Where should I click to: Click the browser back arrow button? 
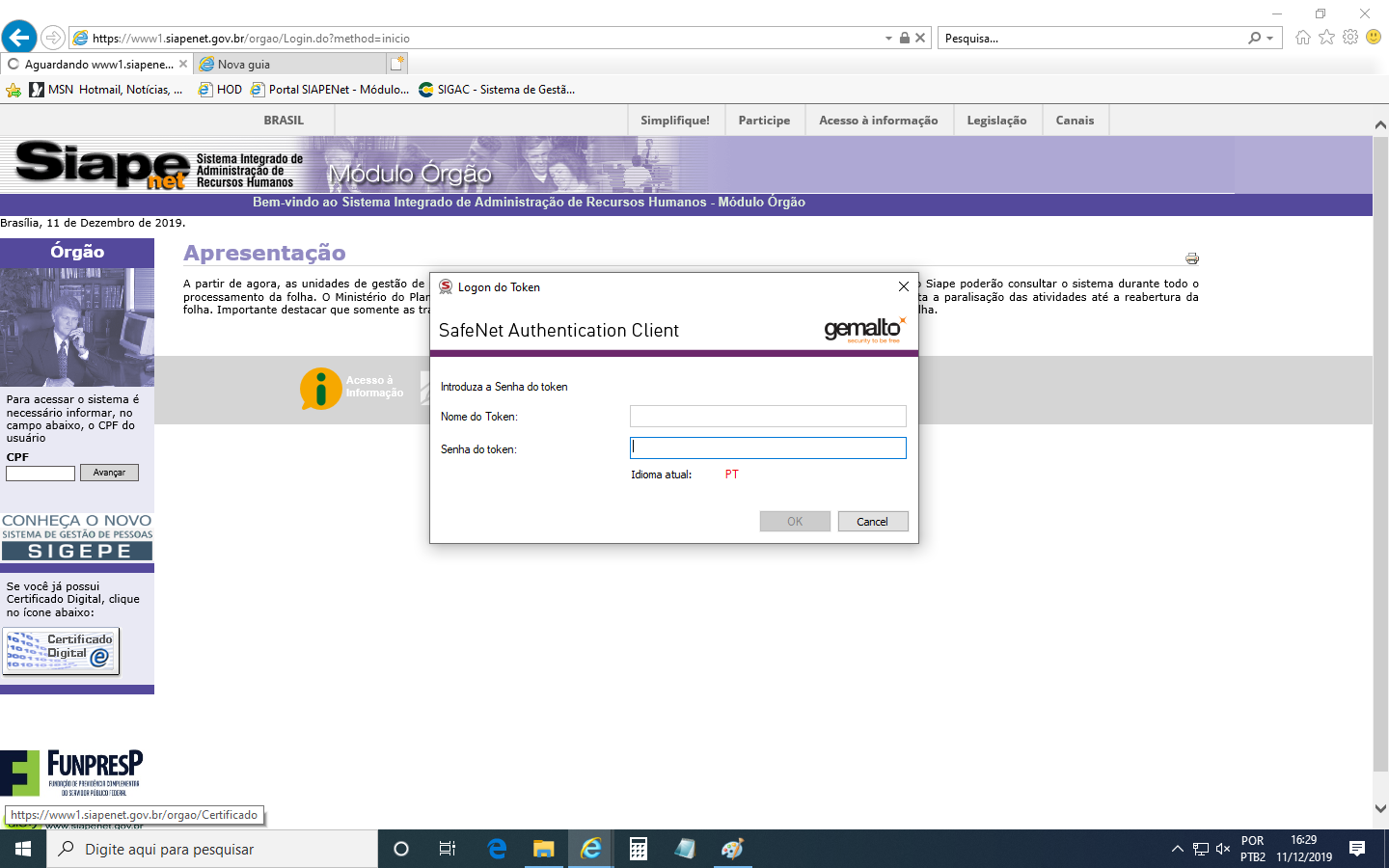coord(18,38)
